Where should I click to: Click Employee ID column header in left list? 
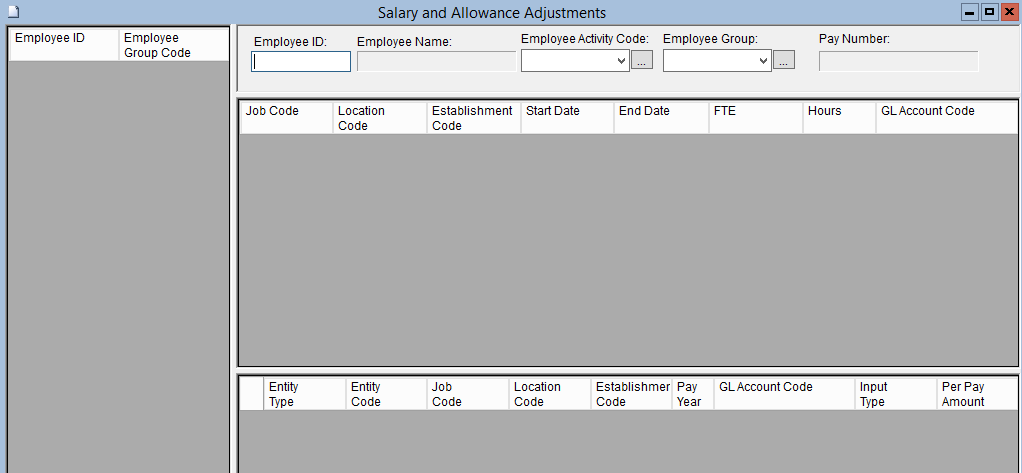(x=63, y=45)
